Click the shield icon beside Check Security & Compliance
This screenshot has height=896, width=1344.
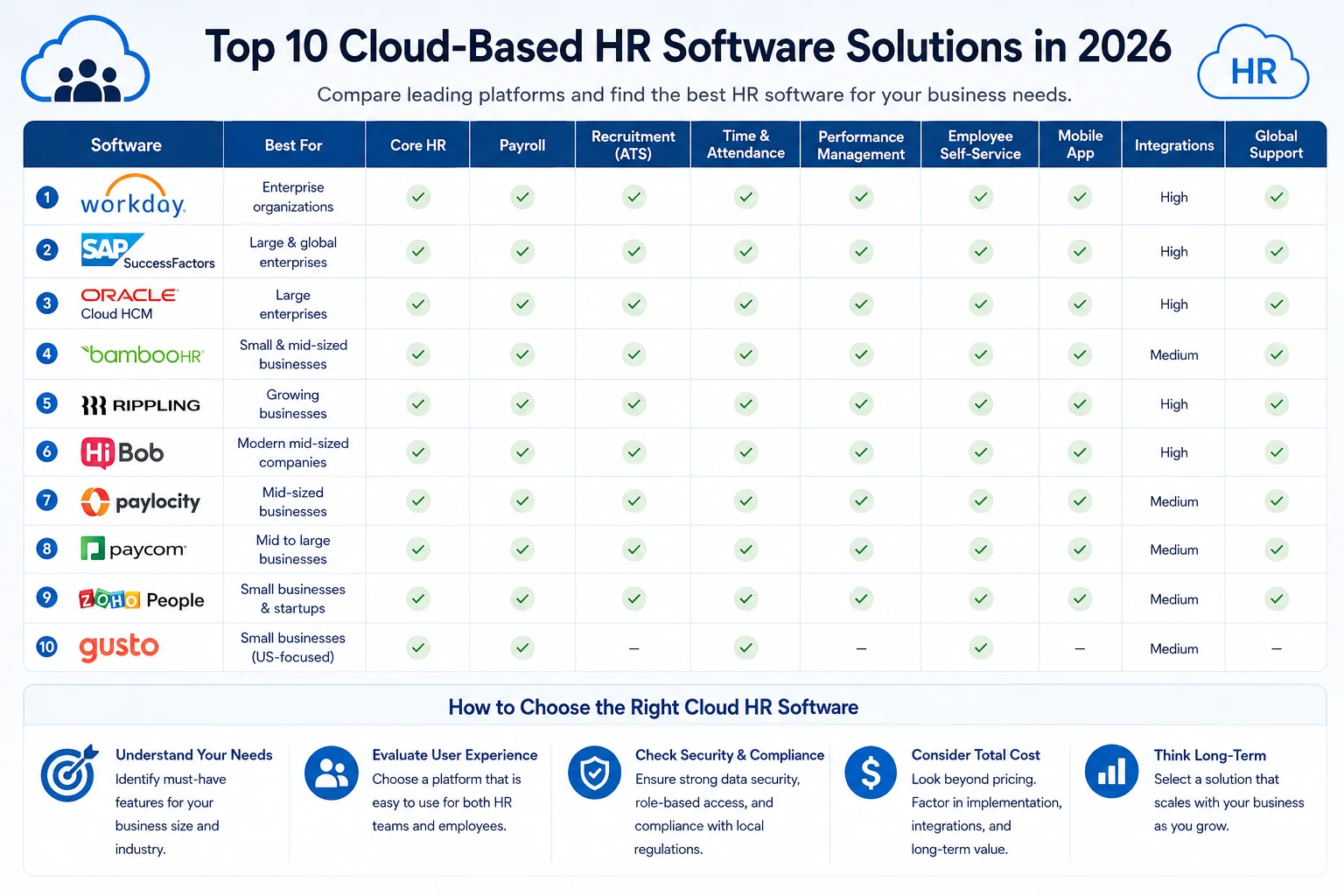[595, 773]
